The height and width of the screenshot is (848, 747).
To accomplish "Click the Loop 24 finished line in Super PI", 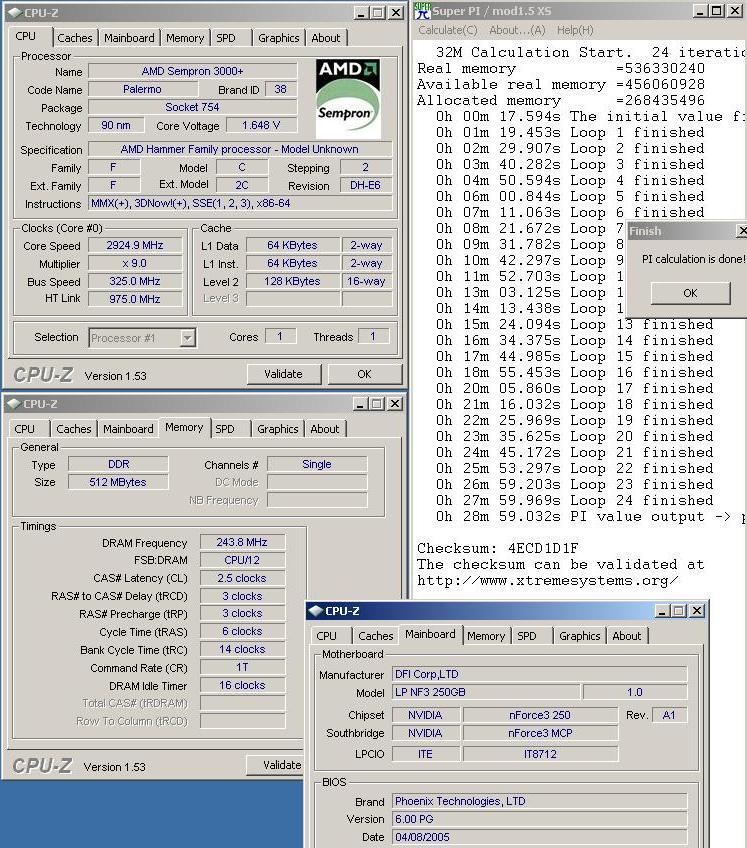I will (x=574, y=500).
